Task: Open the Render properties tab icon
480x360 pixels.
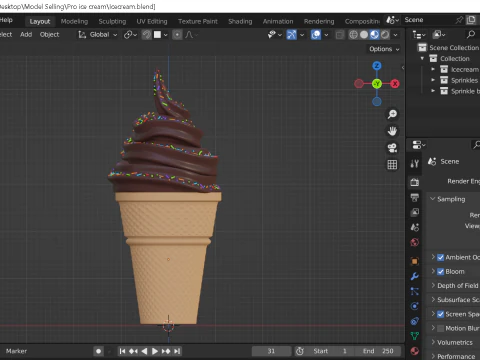Action: (x=415, y=182)
